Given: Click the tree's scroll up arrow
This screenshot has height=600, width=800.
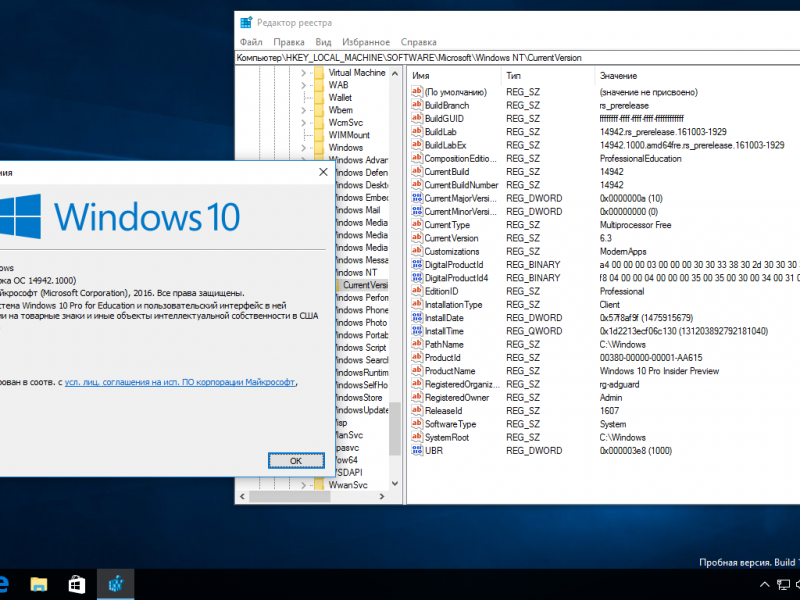Looking at the screenshot, I should click(395, 73).
